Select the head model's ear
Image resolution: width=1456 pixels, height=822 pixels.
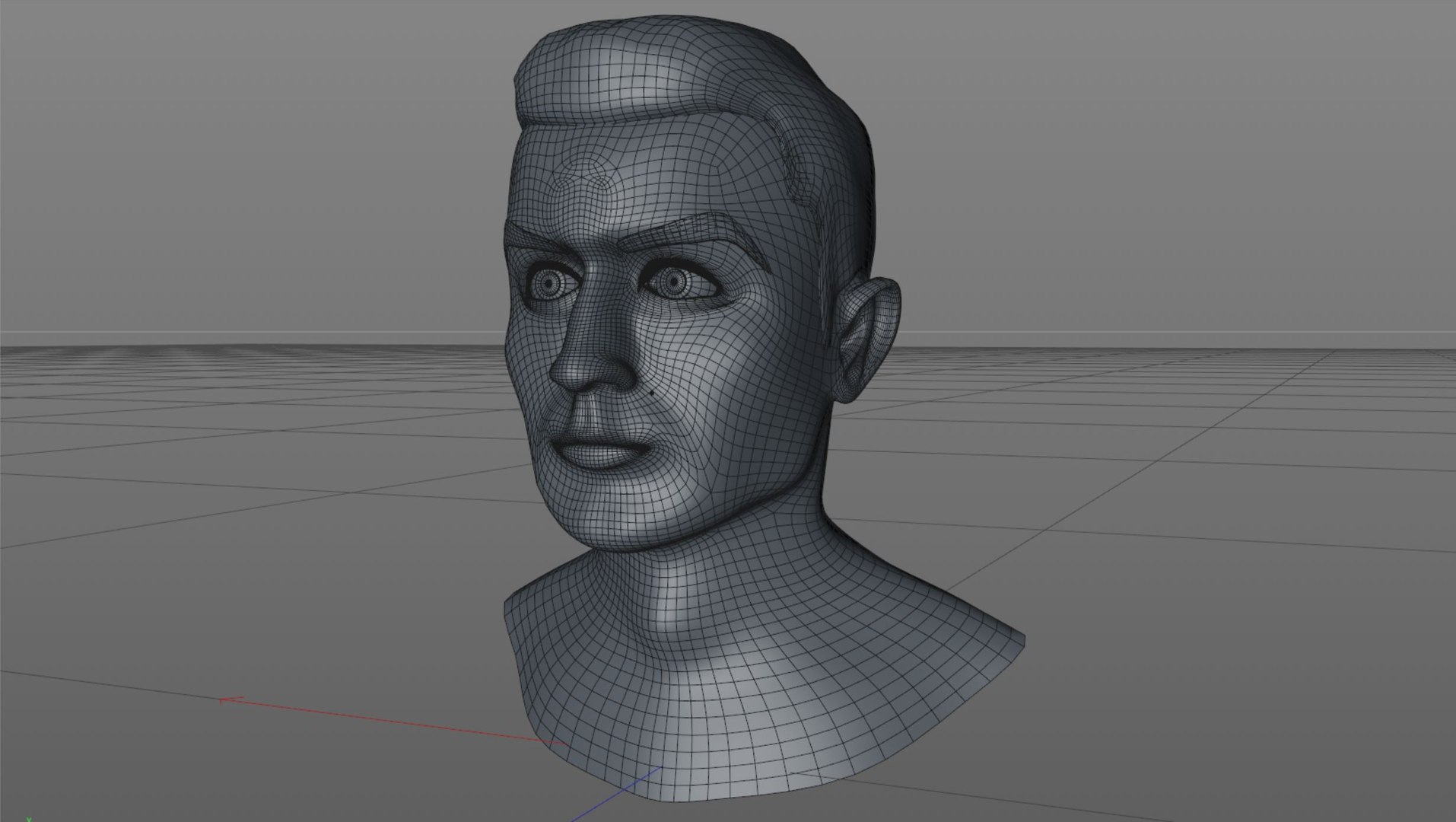pos(869,339)
